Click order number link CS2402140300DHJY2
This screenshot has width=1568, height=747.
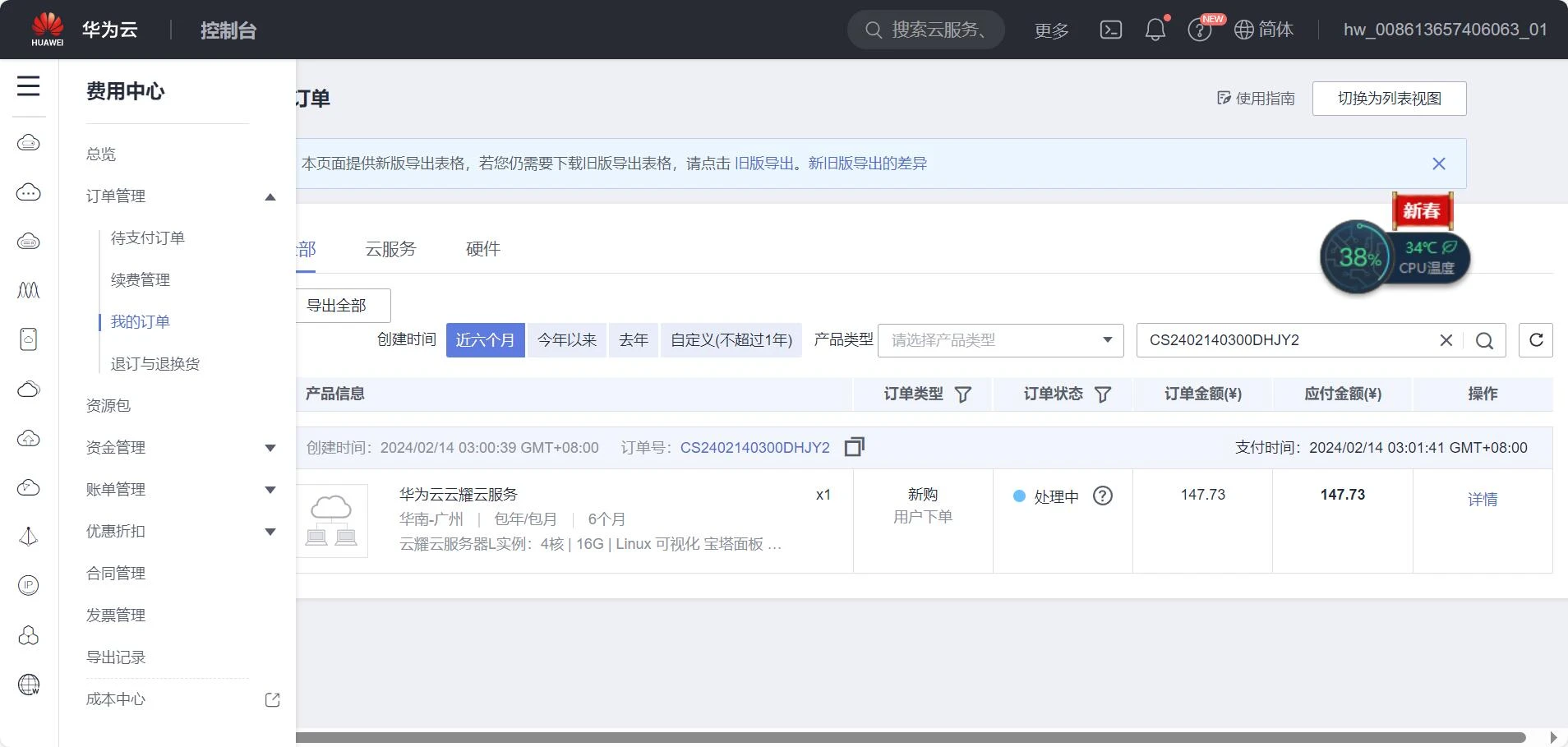(x=755, y=448)
